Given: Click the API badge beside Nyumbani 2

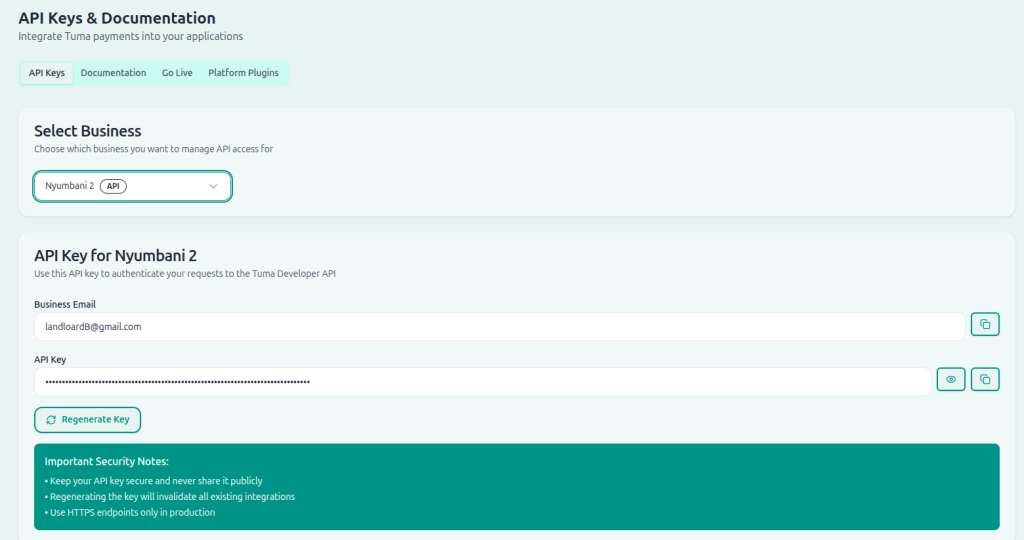Looking at the screenshot, I should [x=113, y=186].
